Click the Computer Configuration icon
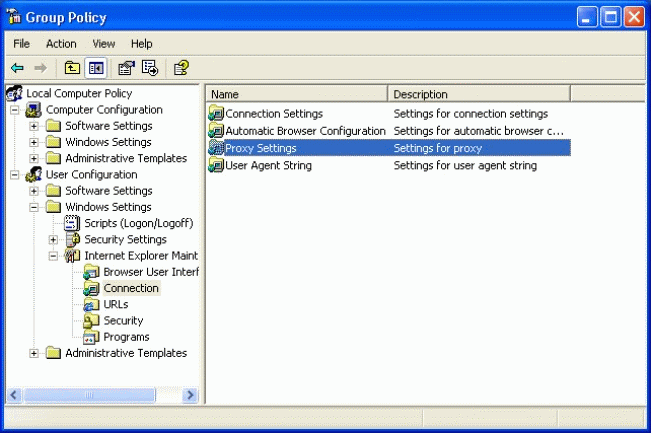This screenshot has width=651, height=433. 33,110
